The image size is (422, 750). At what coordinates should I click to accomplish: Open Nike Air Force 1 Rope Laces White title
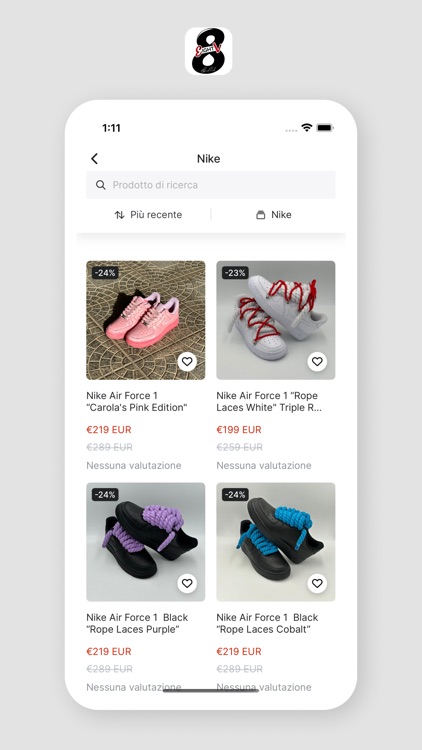[269, 402]
